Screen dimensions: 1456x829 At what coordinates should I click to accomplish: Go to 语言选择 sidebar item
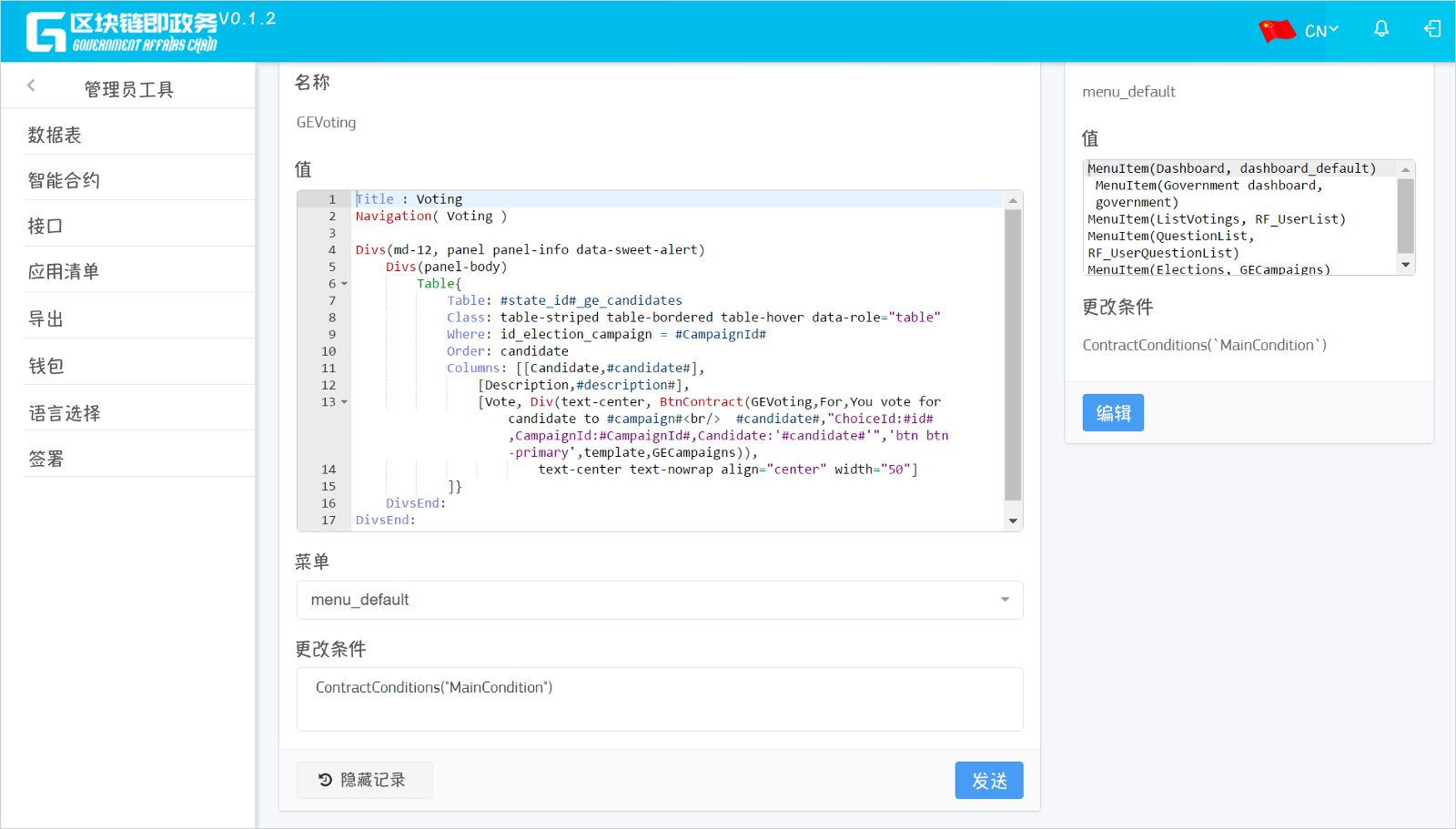click(x=65, y=413)
